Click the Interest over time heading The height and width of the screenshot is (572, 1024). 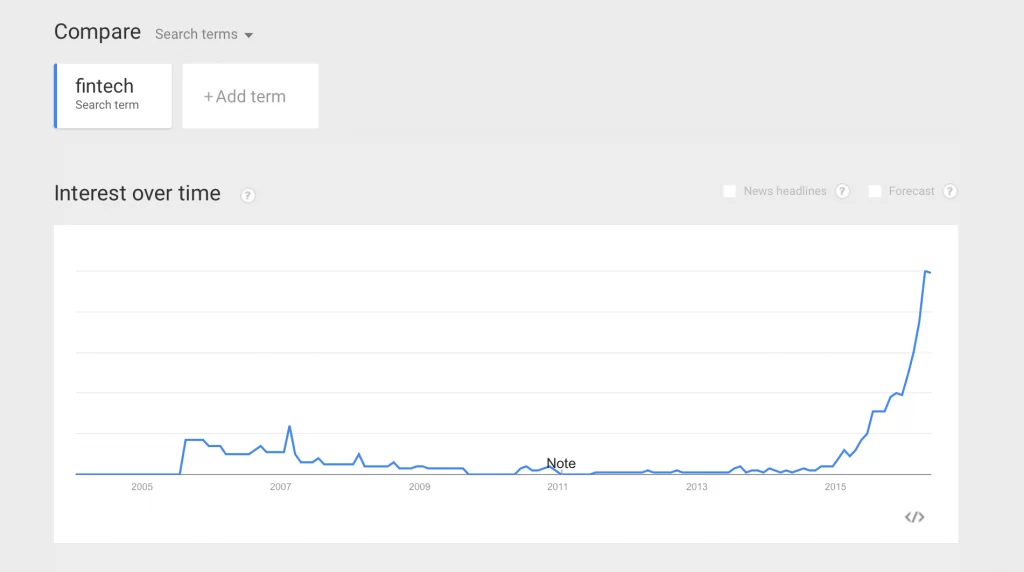tap(137, 194)
